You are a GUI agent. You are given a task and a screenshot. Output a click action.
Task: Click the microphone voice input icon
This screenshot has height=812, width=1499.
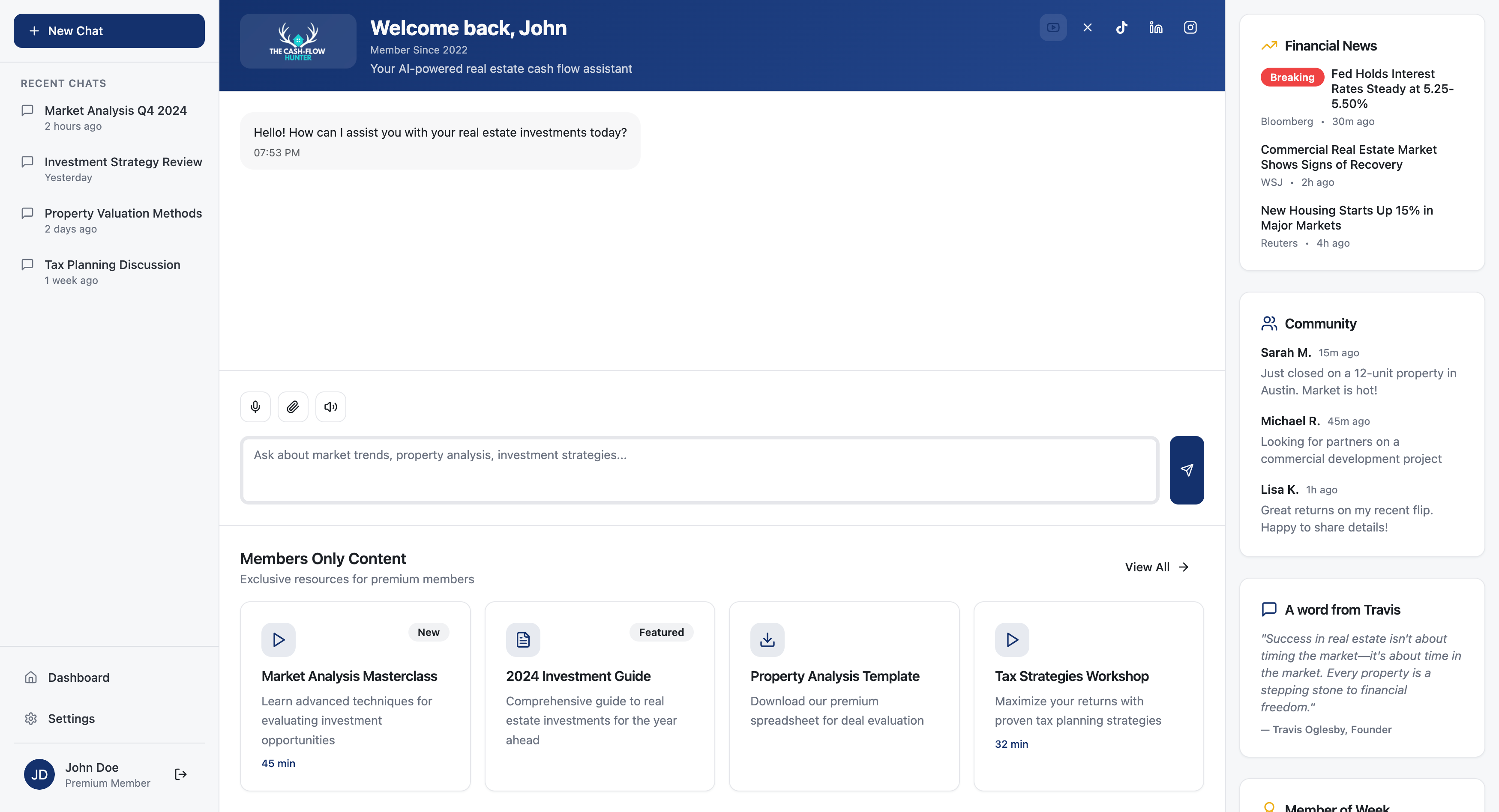255,406
